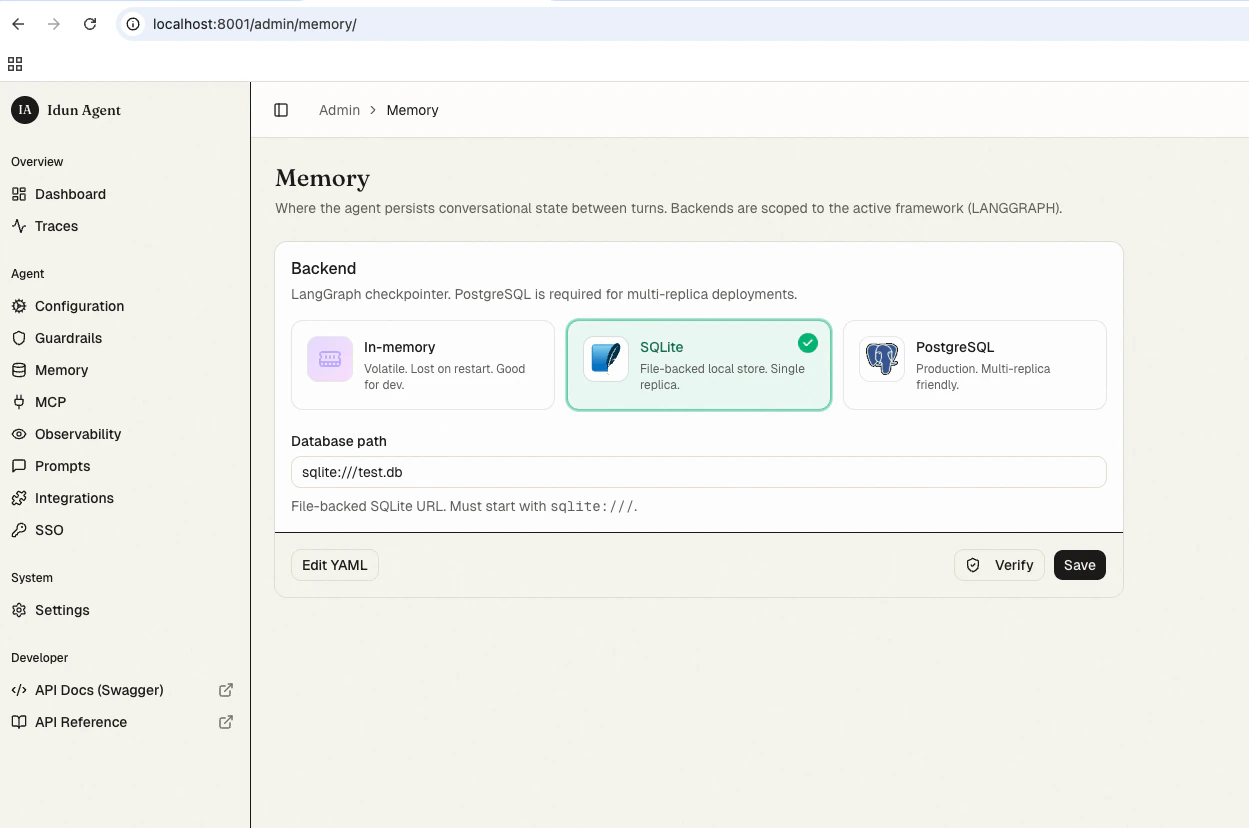Image resolution: width=1249 pixels, height=828 pixels.
Task: Open Settings under System
Action: 62,610
